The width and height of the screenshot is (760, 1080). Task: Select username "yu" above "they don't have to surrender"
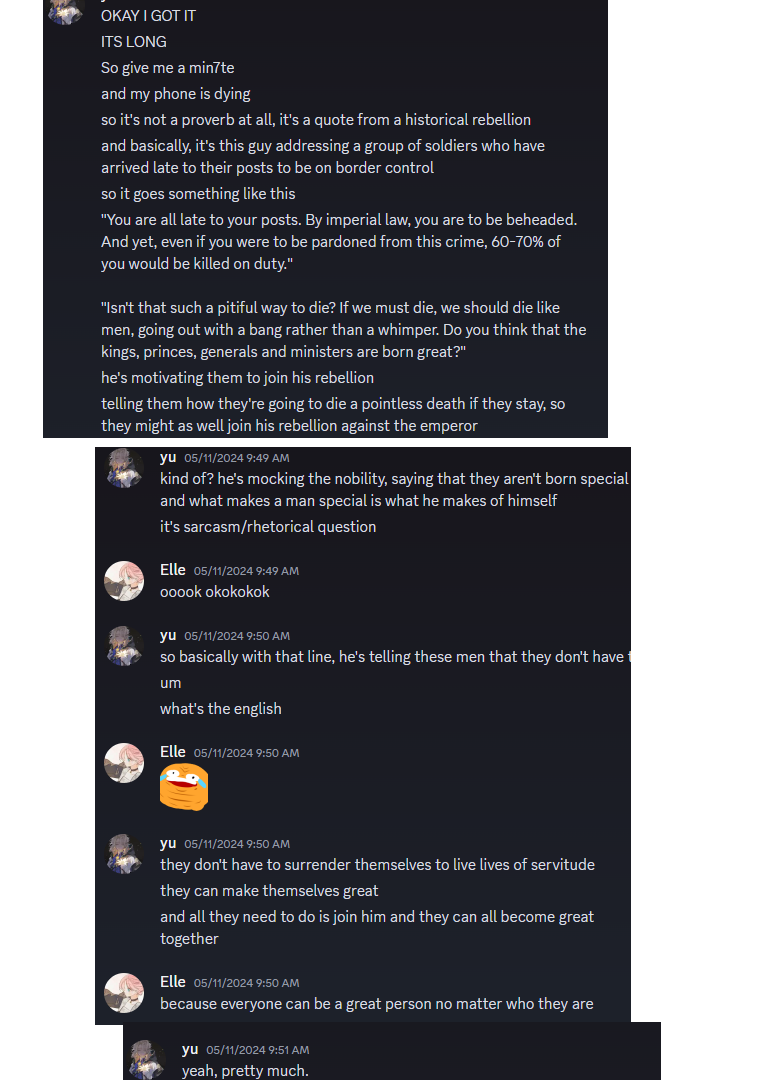[x=168, y=843]
